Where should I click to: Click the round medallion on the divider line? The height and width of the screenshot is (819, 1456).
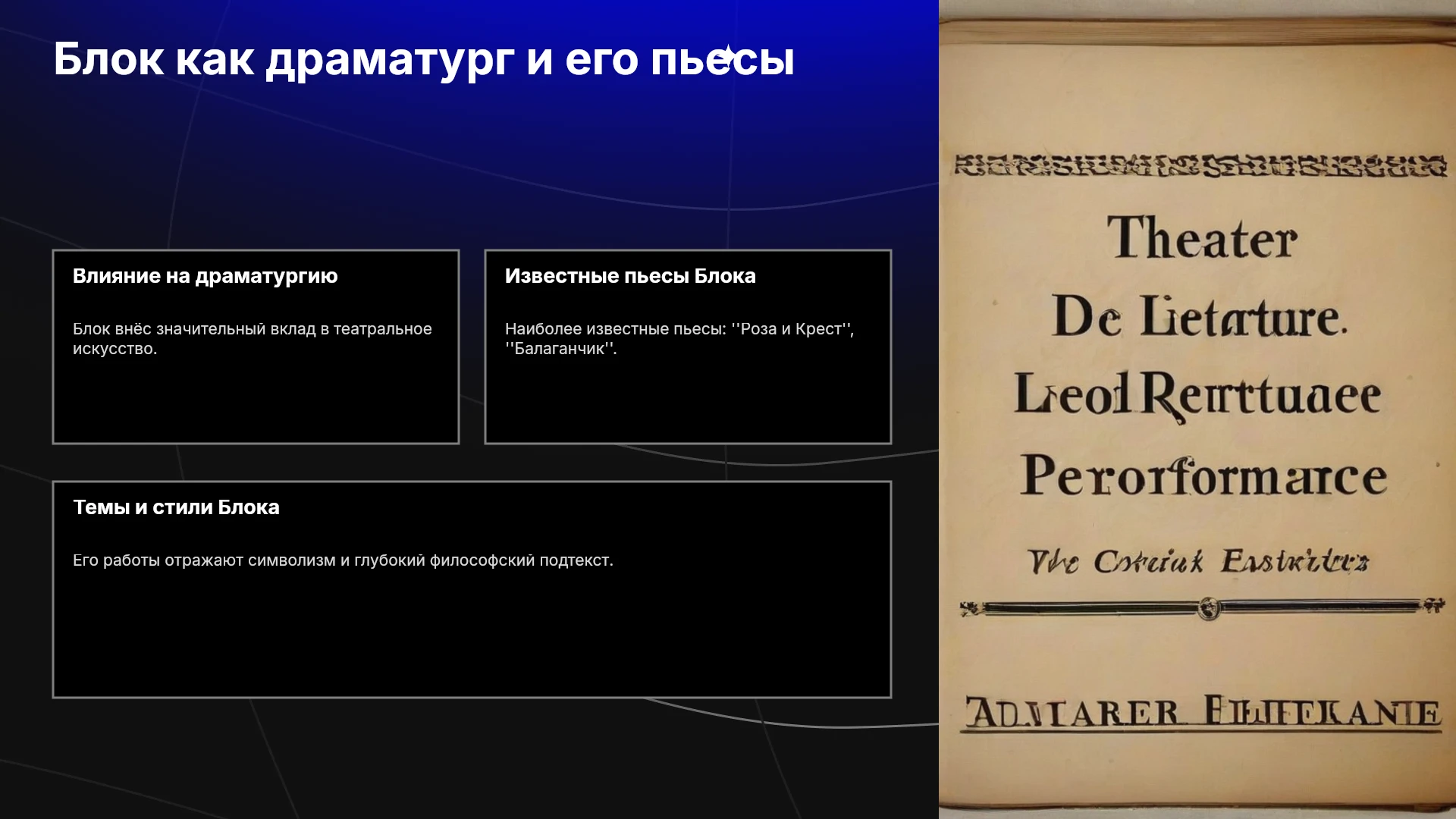click(1209, 607)
